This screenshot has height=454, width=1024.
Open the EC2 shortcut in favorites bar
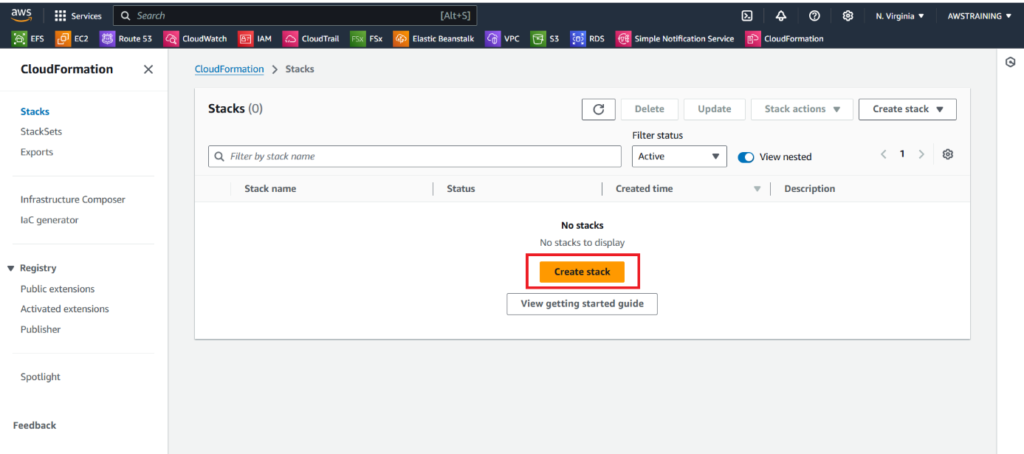click(74, 39)
